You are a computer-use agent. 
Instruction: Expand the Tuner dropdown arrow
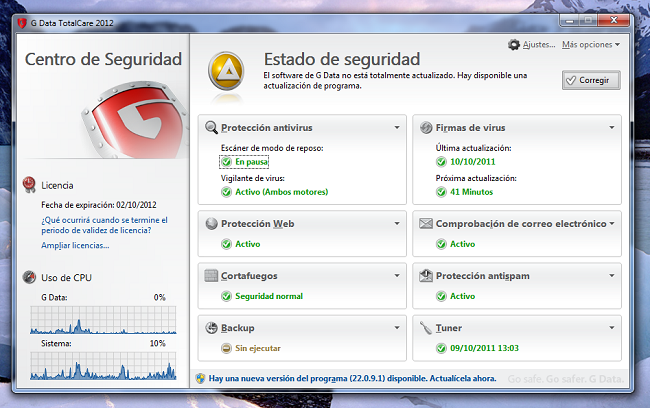(x=611, y=328)
